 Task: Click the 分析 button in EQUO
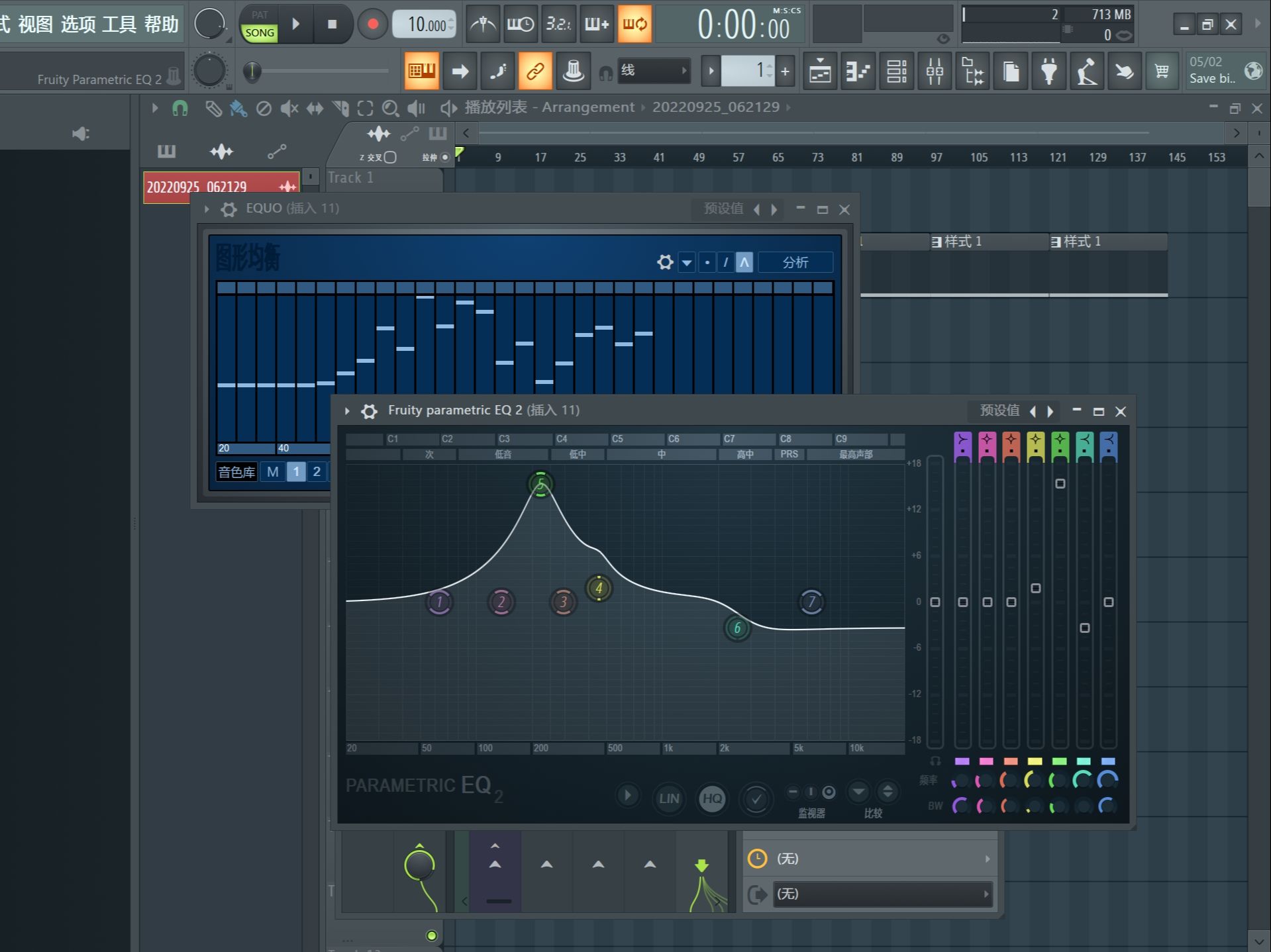795,262
